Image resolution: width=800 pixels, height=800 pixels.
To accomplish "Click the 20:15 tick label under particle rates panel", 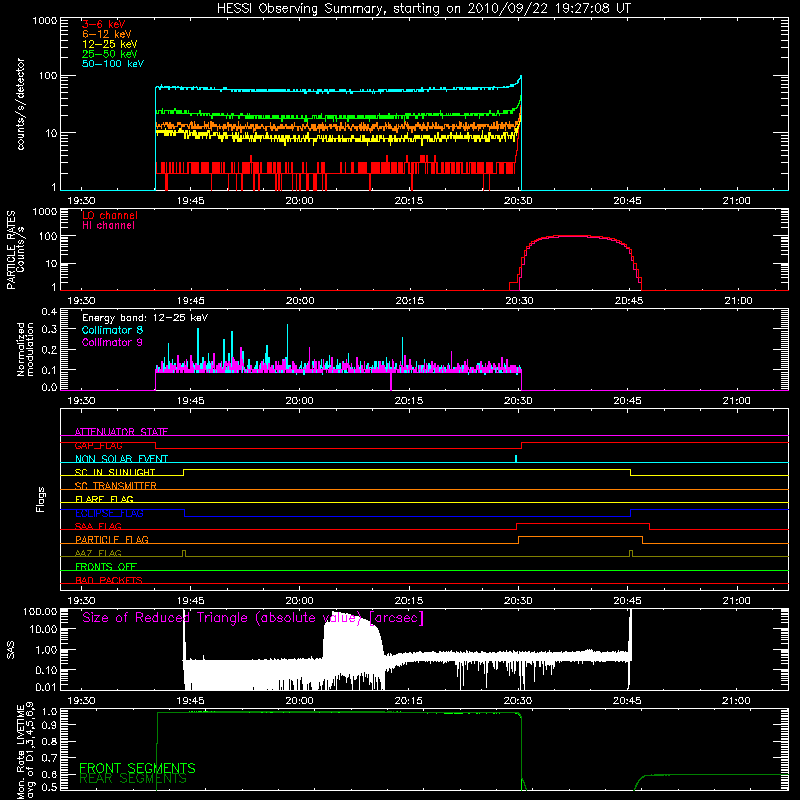I will [x=409, y=301].
